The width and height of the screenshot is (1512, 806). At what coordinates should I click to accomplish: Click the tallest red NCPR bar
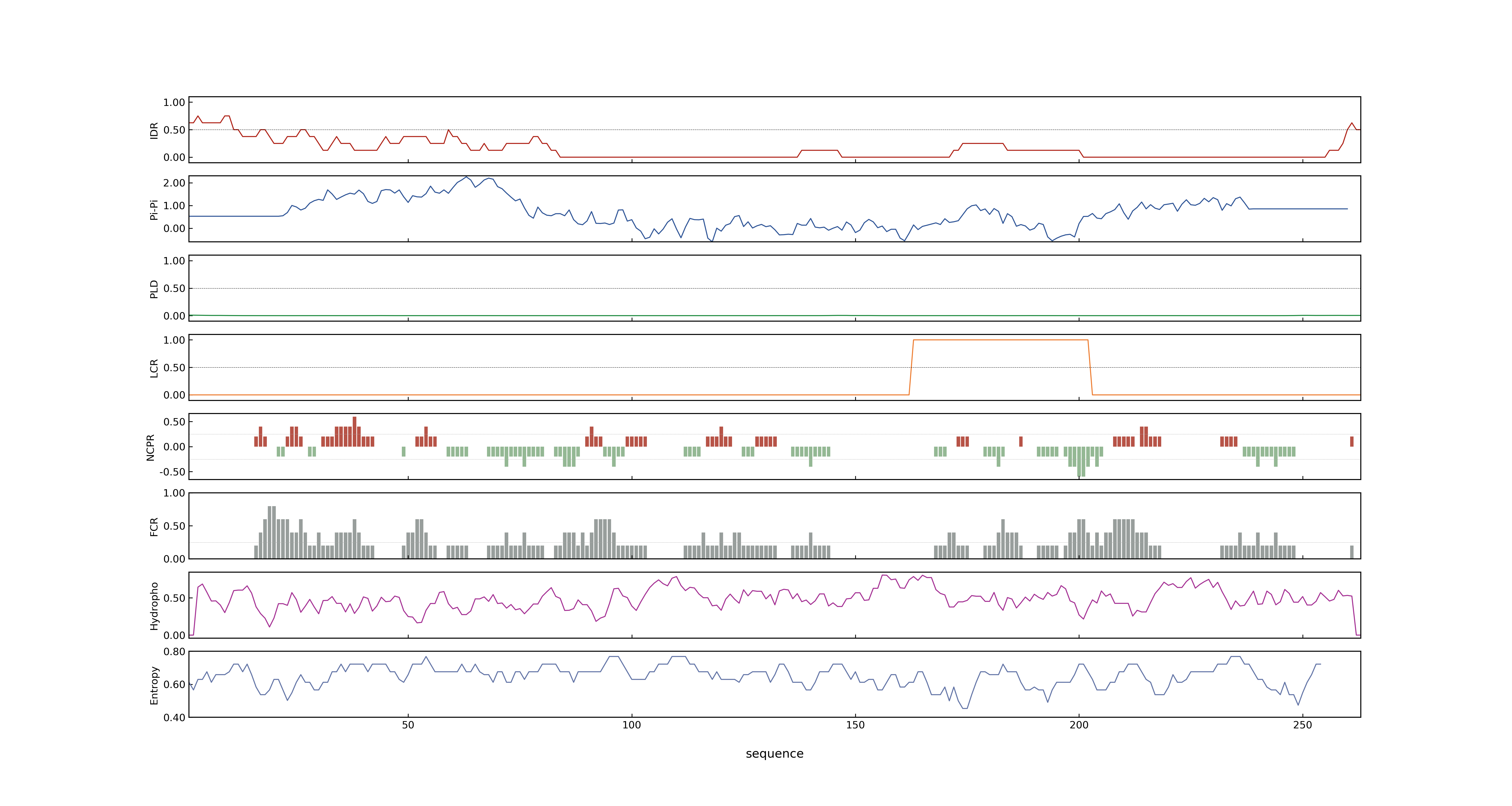pyautogui.click(x=354, y=432)
